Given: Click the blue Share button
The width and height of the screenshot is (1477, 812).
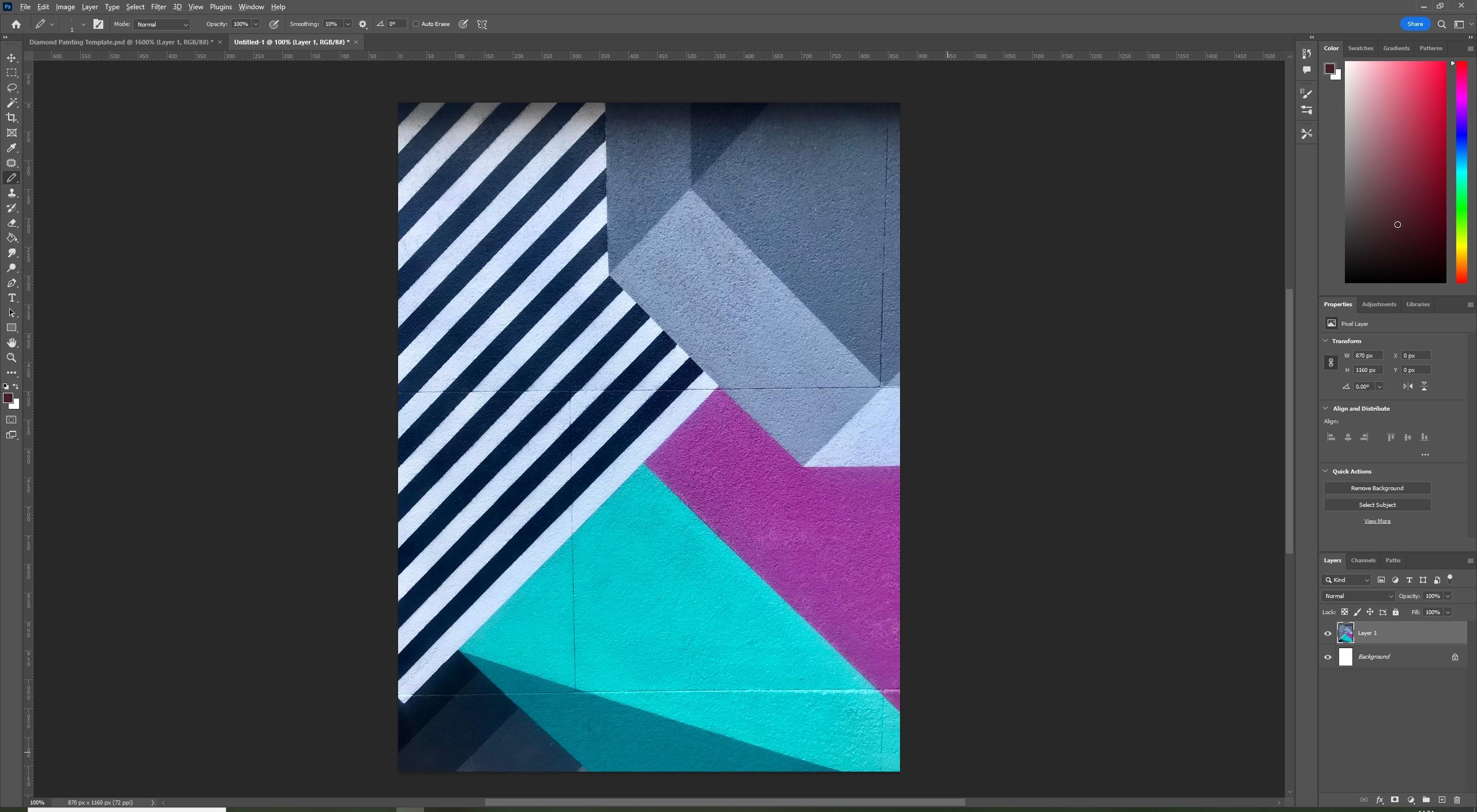Looking at the screenshot, I should click(x=1415, y=24).
